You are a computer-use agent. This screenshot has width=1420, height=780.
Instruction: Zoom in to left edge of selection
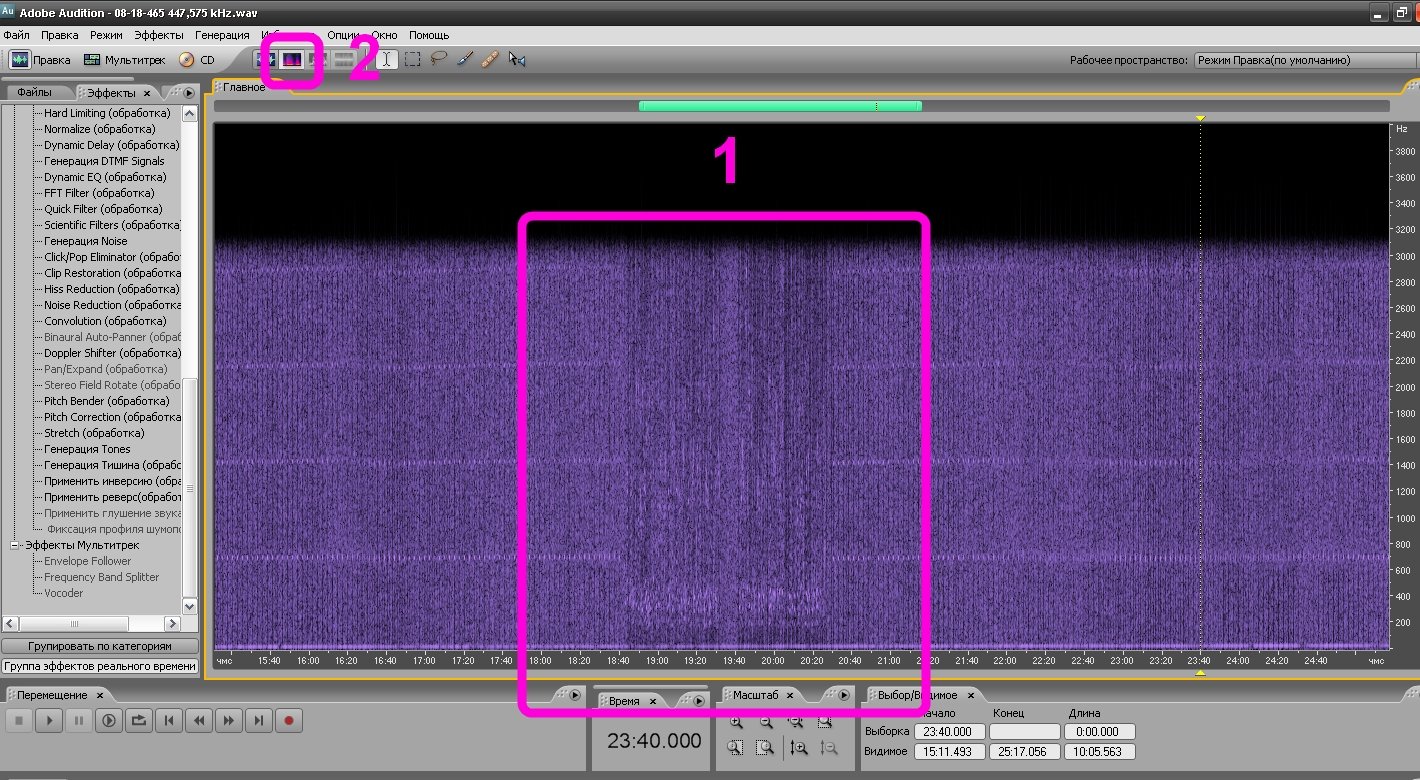tap(736, 747)
